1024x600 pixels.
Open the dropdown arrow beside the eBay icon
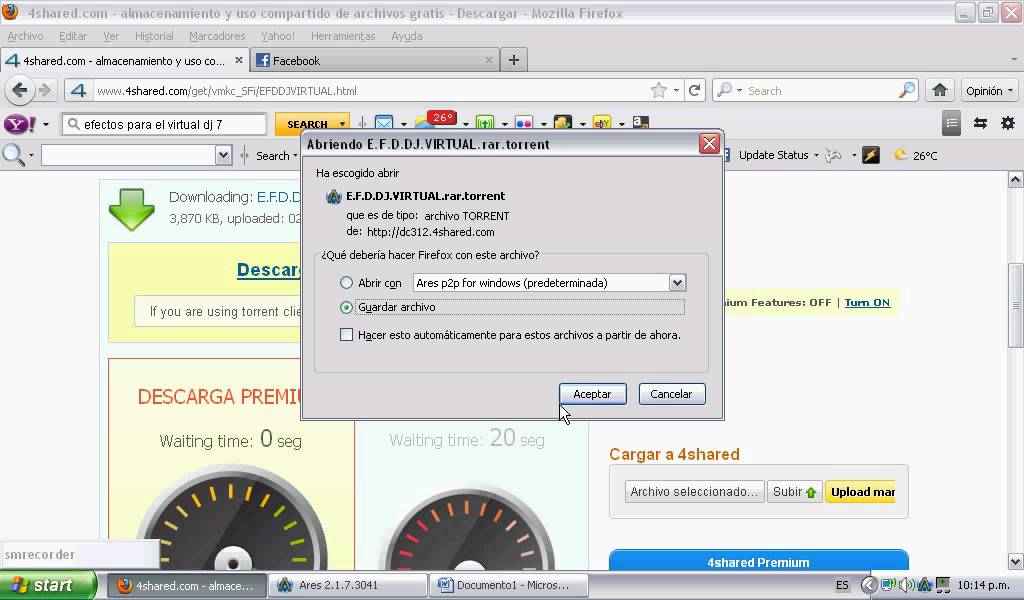click(x=622, y=124)
